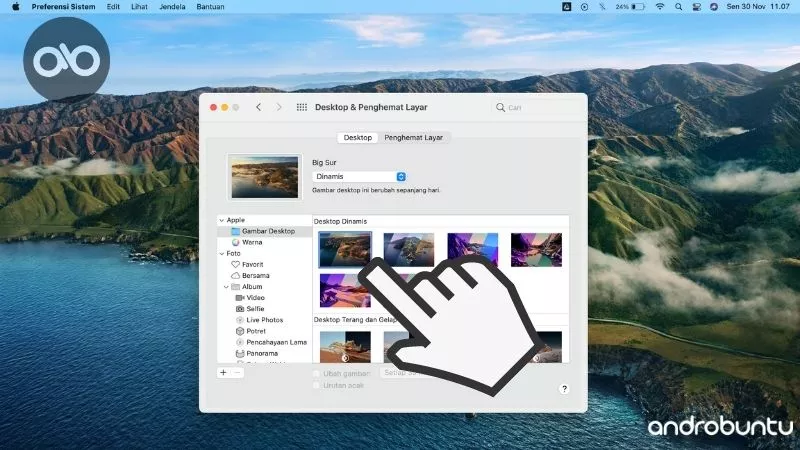Click the grid Show All preferences icon
Screen dimensions: 800x450
(x=302, y=107)
